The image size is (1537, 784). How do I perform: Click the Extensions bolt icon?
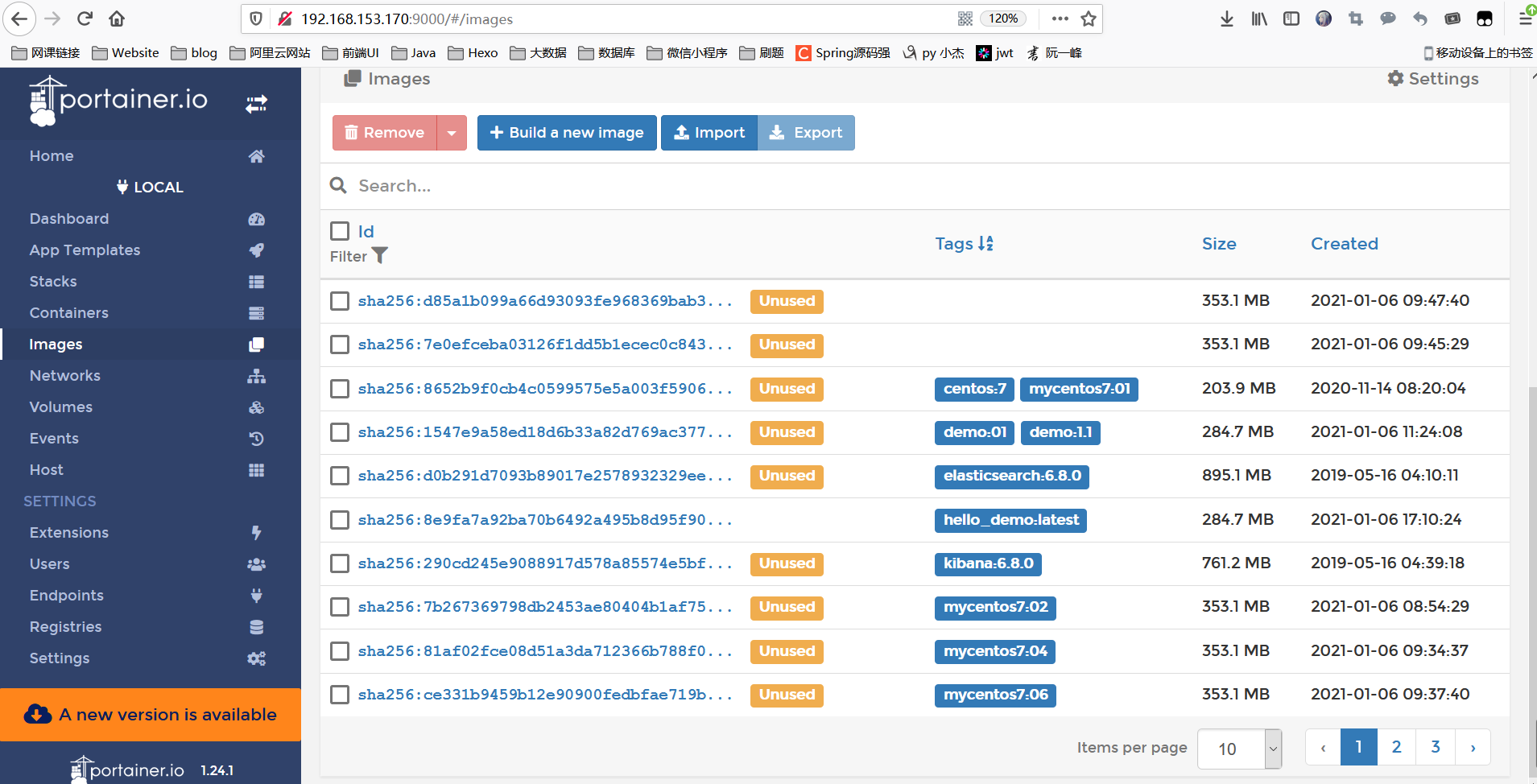tap(256, 533)
